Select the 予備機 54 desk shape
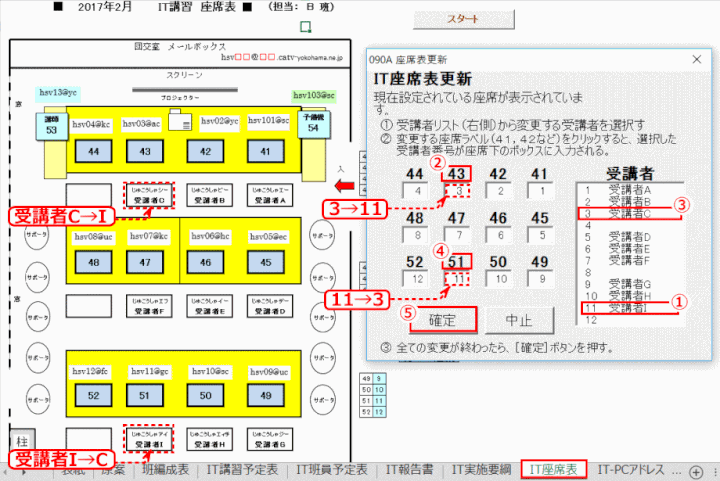 tap(314, 124)
